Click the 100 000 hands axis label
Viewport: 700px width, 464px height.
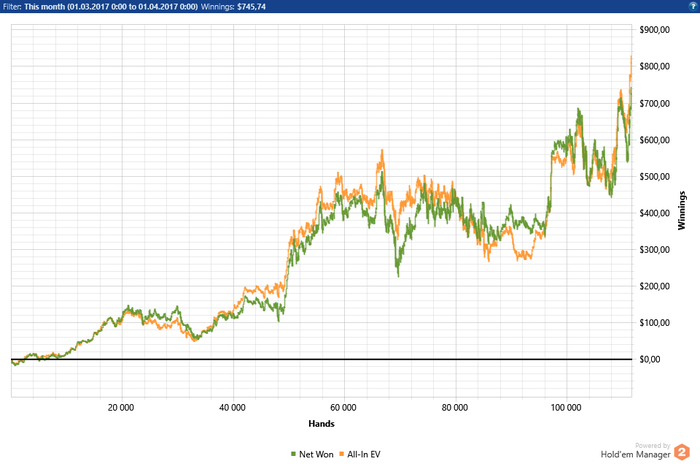pyautogui.click(x=566, y=407)
